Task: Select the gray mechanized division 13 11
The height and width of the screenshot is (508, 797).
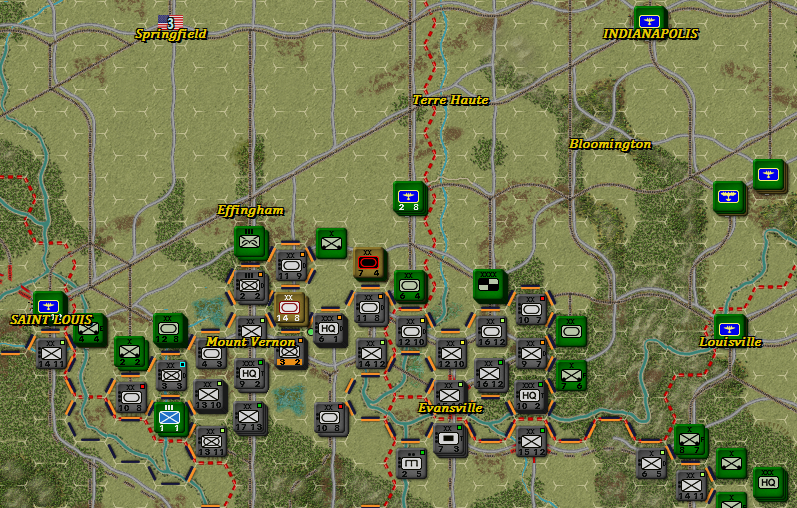Action: tap(210, 441)
